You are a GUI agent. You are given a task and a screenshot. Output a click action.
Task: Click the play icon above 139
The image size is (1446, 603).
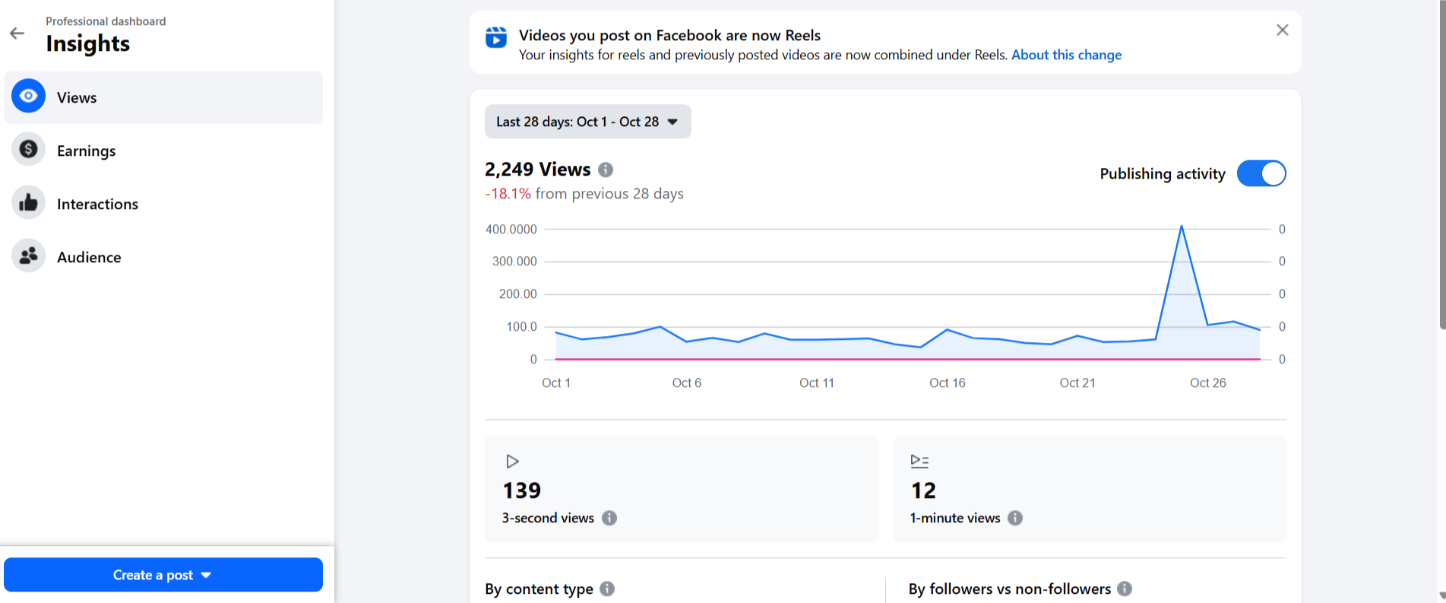pyautogui.click(x=512, y=461)
